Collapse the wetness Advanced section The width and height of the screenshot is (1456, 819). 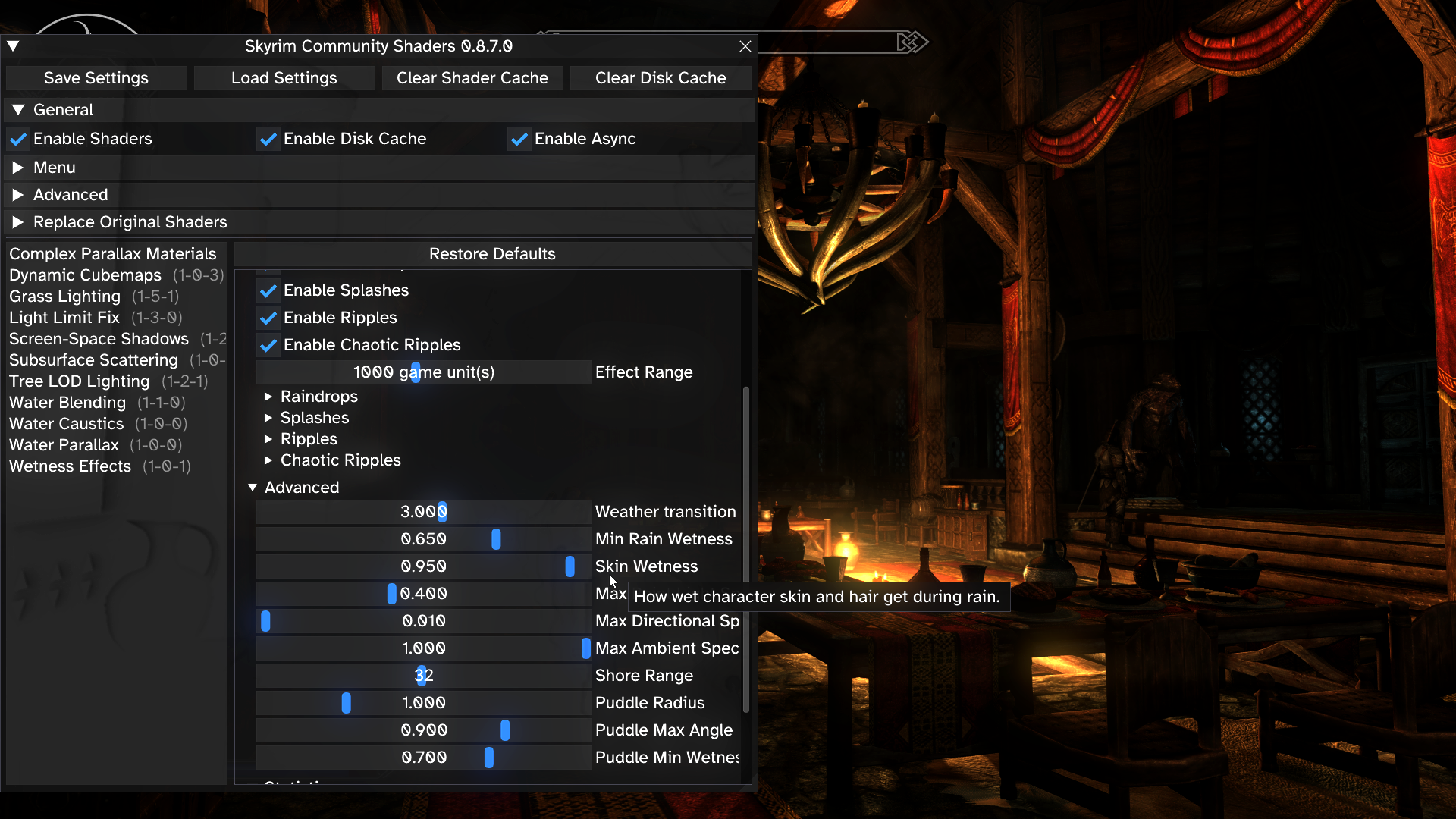pyautogui.click(x=253, y=488)
